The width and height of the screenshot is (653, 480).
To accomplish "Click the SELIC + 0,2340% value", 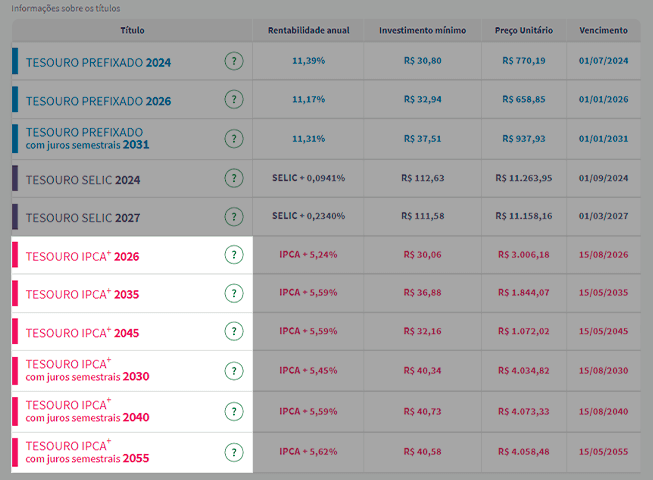I will (x=309, y=216).
